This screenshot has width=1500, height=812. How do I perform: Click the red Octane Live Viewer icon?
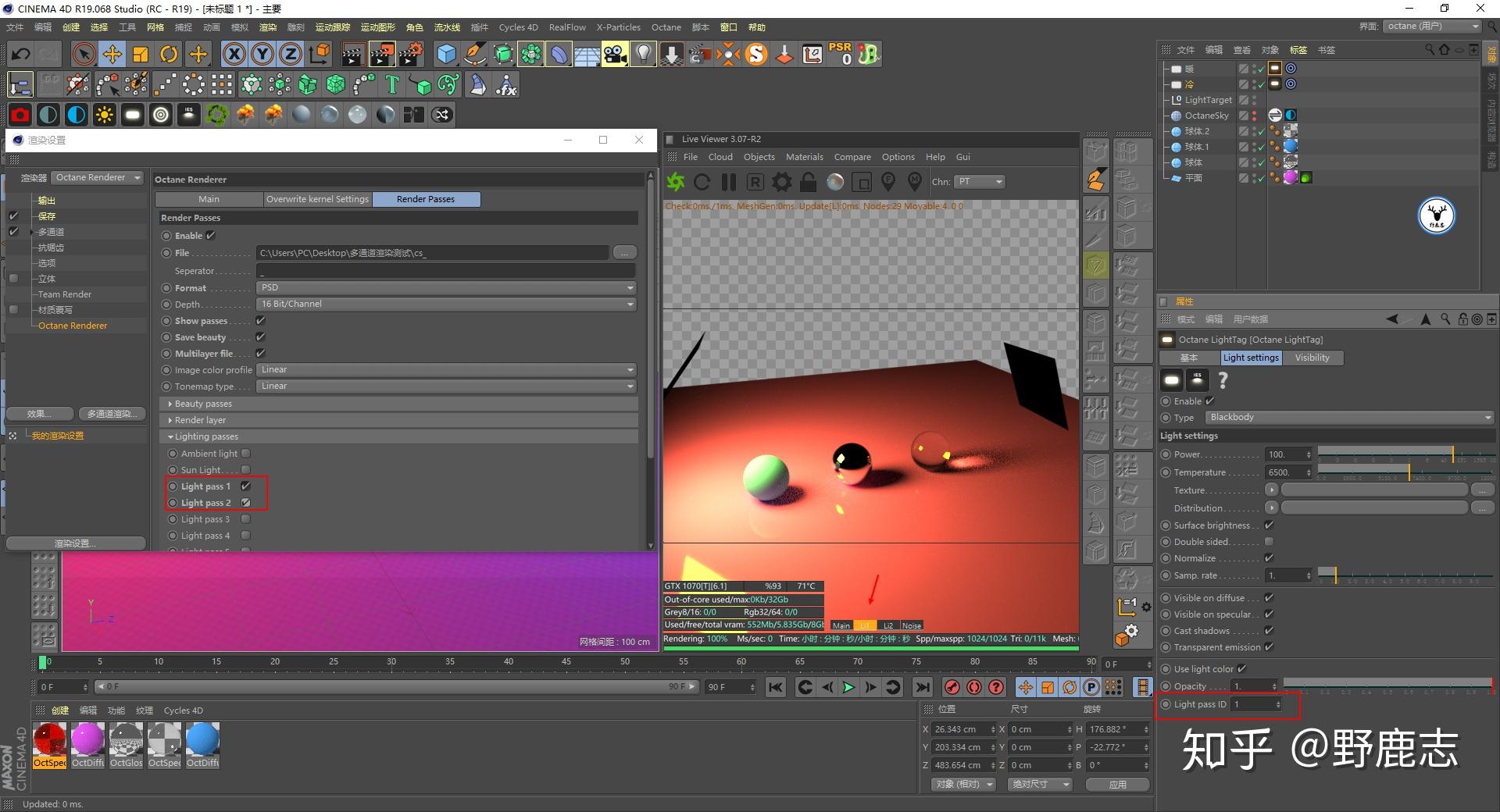click(20, 115)
